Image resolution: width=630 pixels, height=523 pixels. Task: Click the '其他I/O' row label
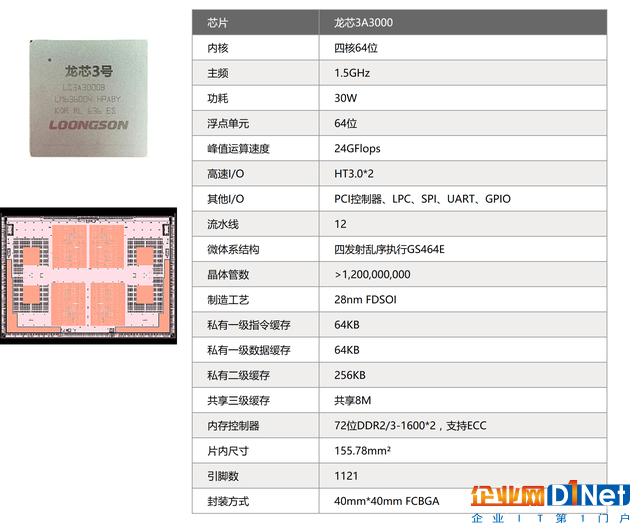click(225, 199)
